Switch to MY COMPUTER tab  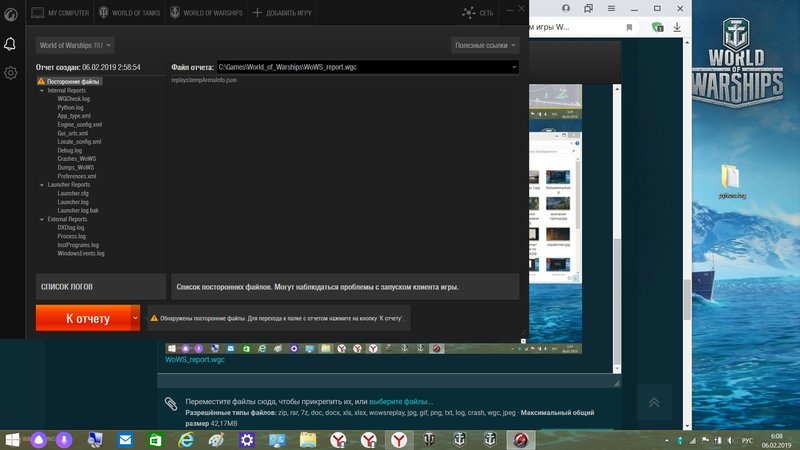60,13
